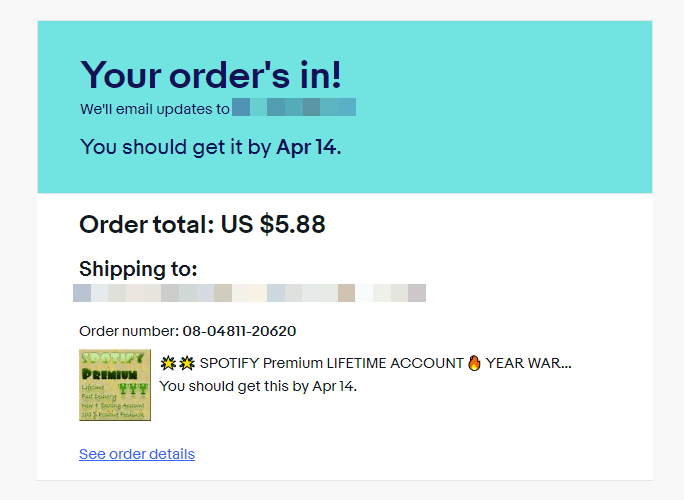Open the See order details link
This screenshot has width=684, height=500.
(137, 454)
